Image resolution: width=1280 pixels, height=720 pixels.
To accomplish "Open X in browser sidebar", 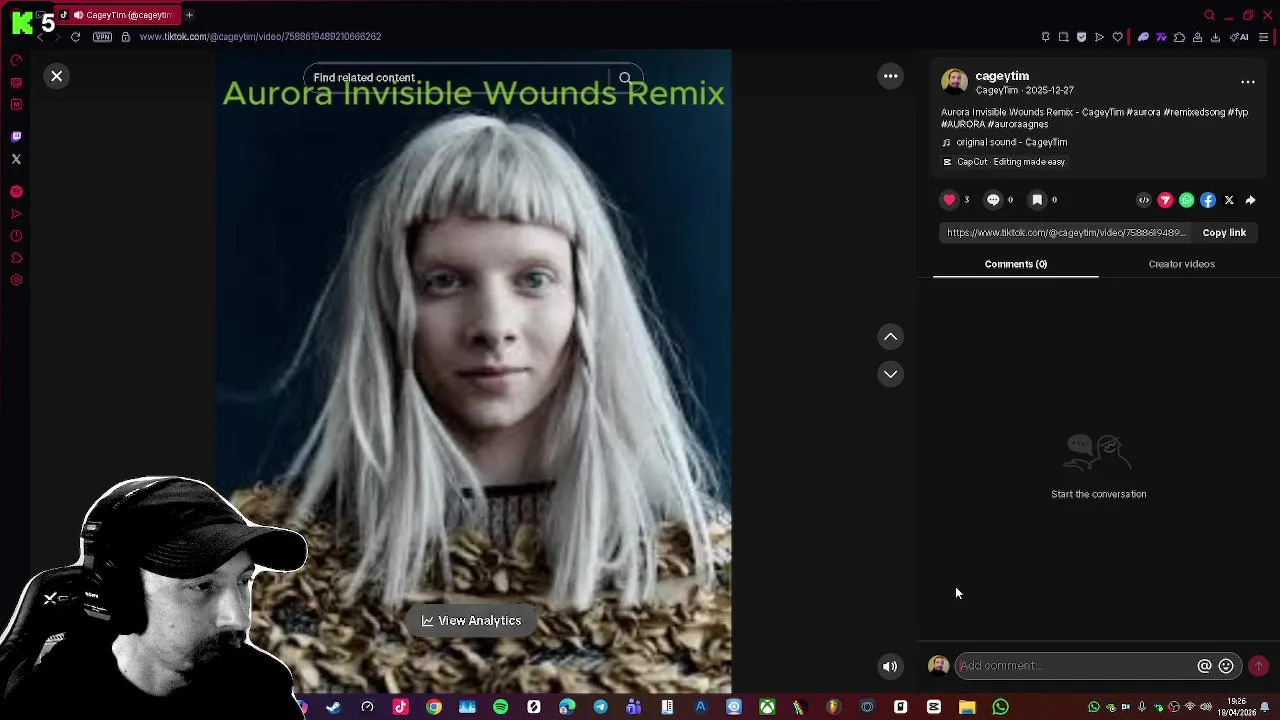I will coord(16,159).
